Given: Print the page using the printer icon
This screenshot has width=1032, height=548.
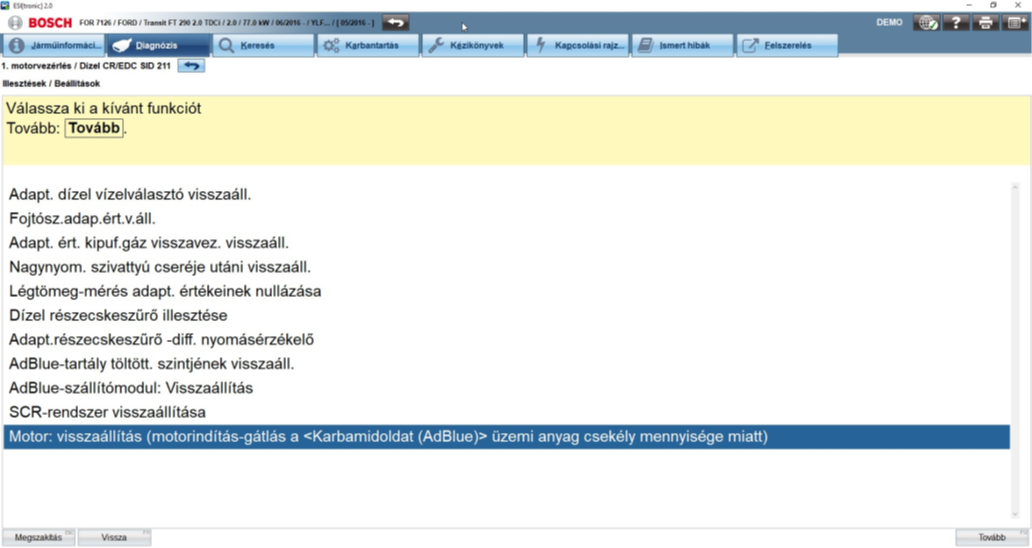Looking at the screenshot, I should (x=985, y=22).
